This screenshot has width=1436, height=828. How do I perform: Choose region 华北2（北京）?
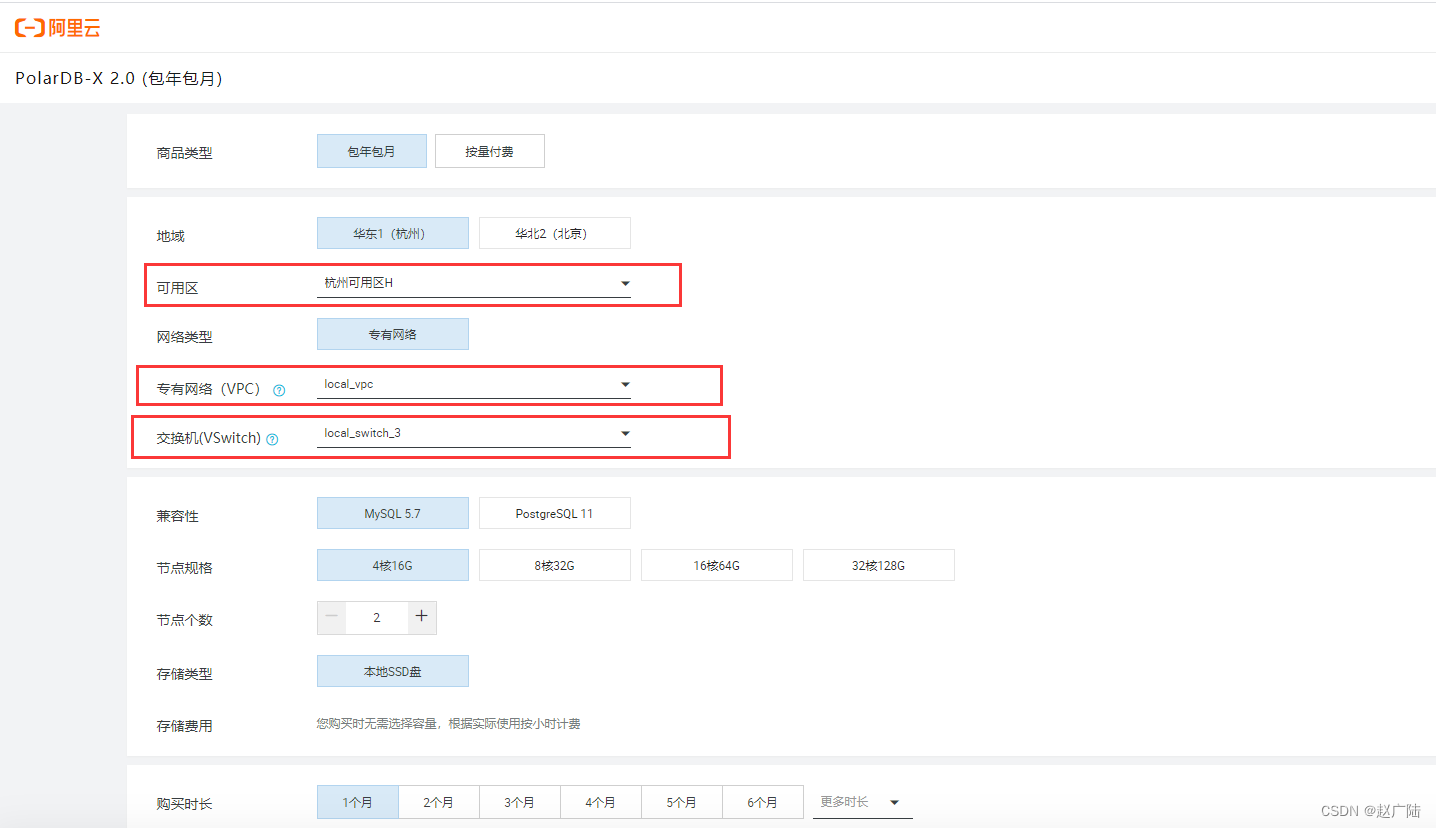(555, 233)
